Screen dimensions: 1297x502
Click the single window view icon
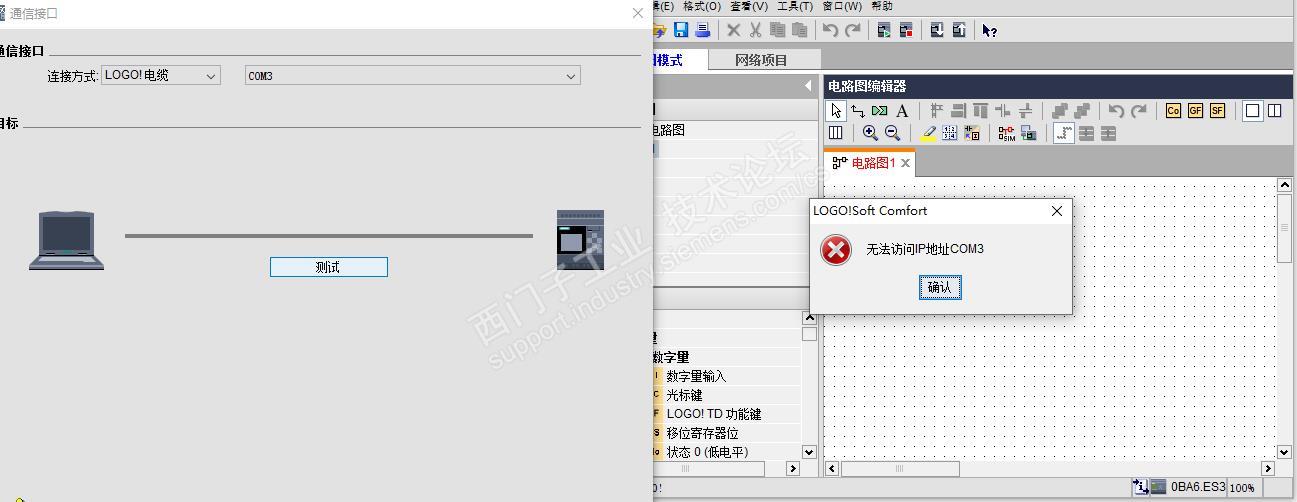point(1252,111)
